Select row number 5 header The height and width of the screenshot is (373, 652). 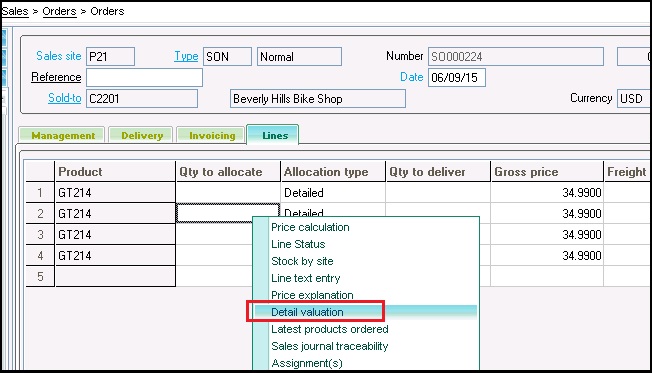(40, 276)
